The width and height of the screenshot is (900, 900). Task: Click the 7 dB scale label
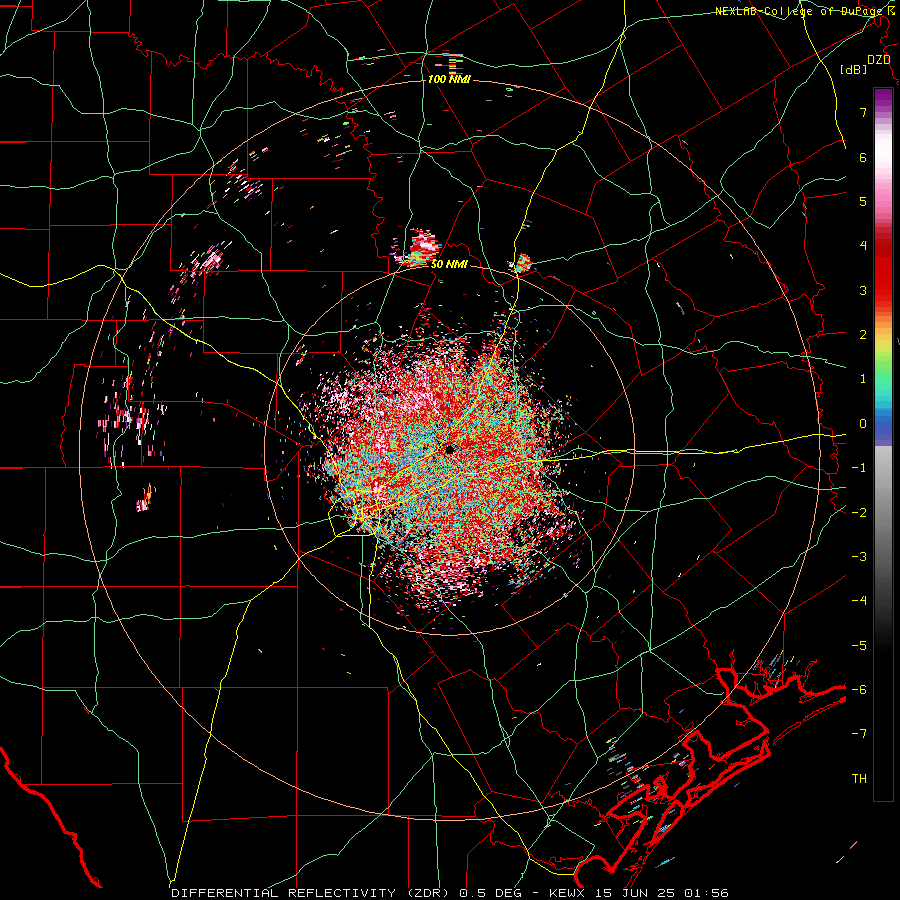point(863,112)
